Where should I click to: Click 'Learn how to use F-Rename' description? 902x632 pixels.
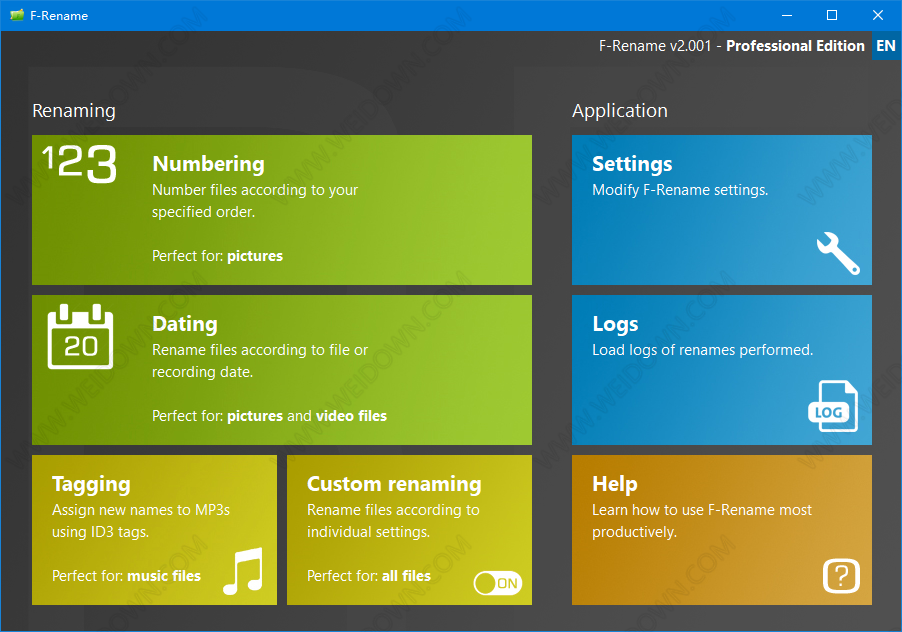(702, 520)
